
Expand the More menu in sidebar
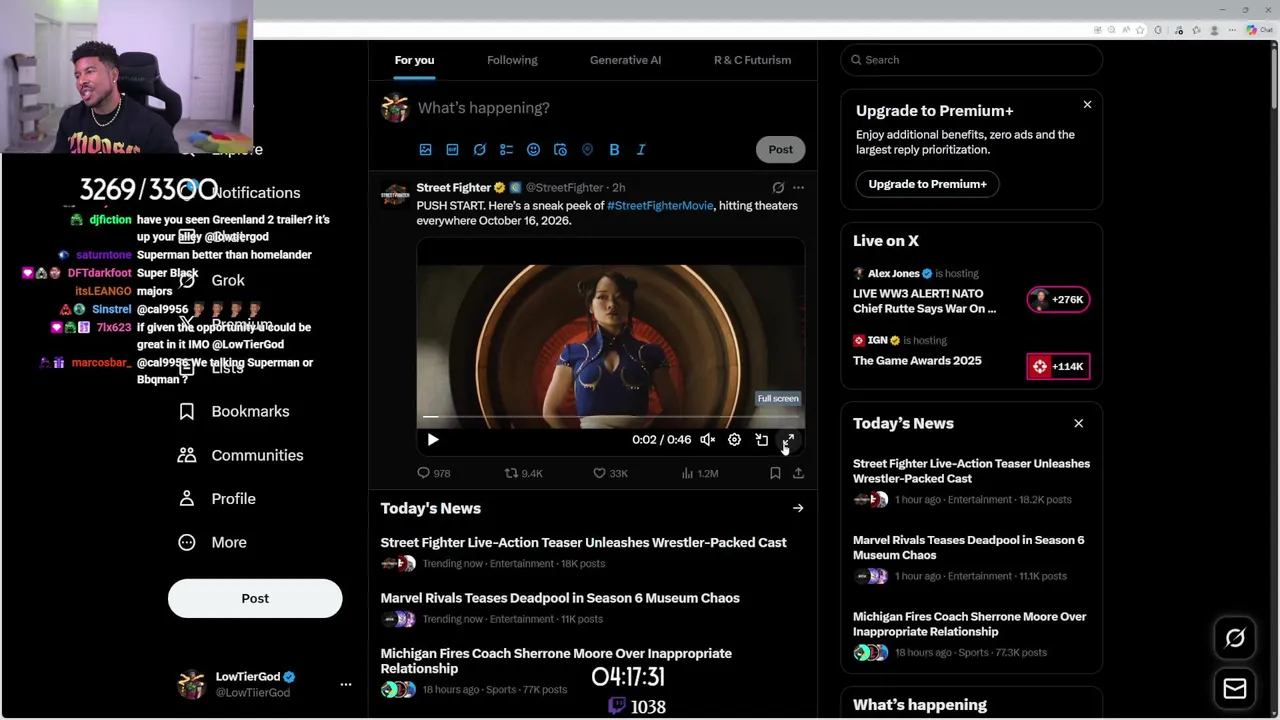pyautogui.click(x=212, y=542)
